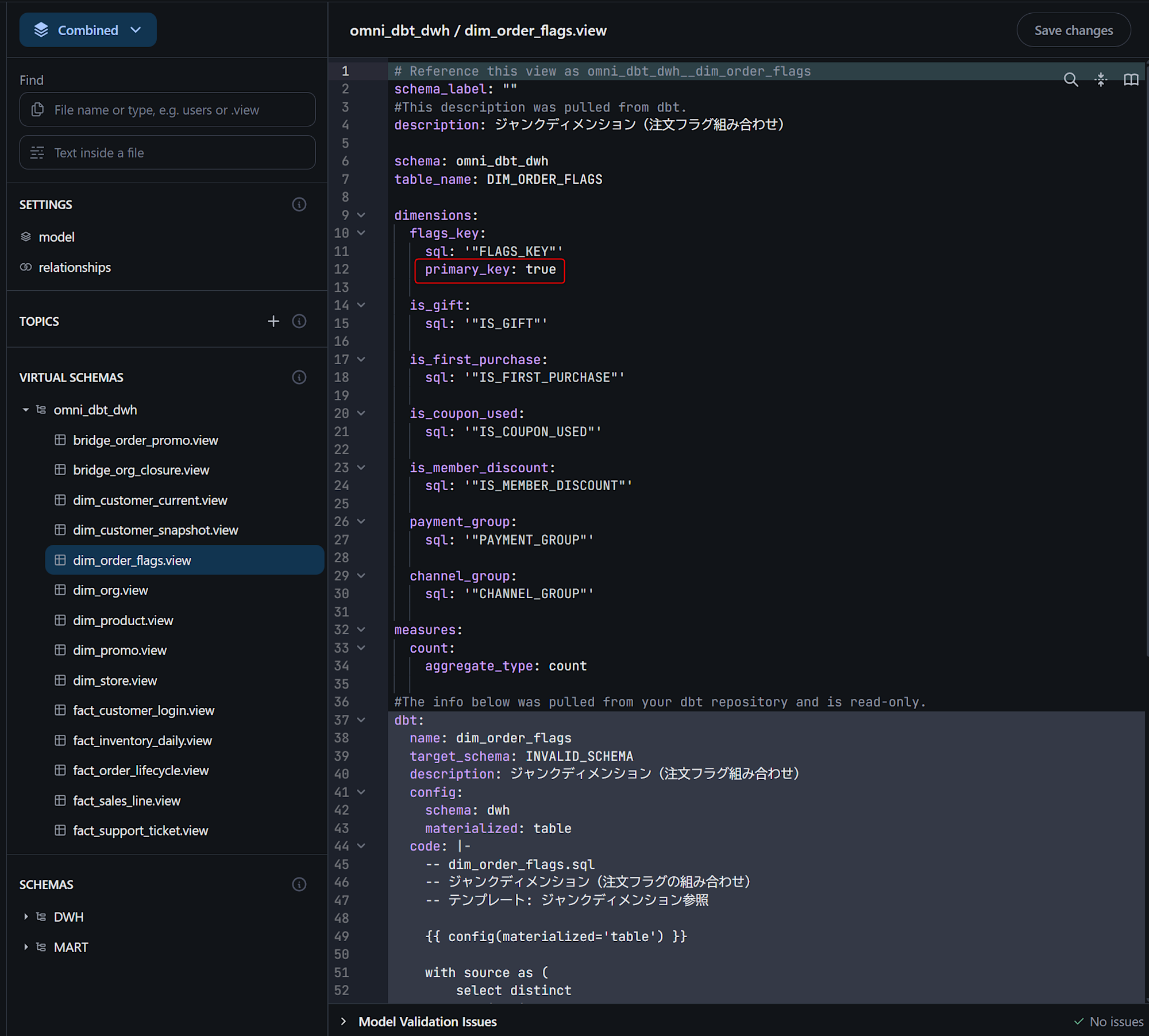
Task: Click the plus icon next to Topics
Action: coord(273,321)
